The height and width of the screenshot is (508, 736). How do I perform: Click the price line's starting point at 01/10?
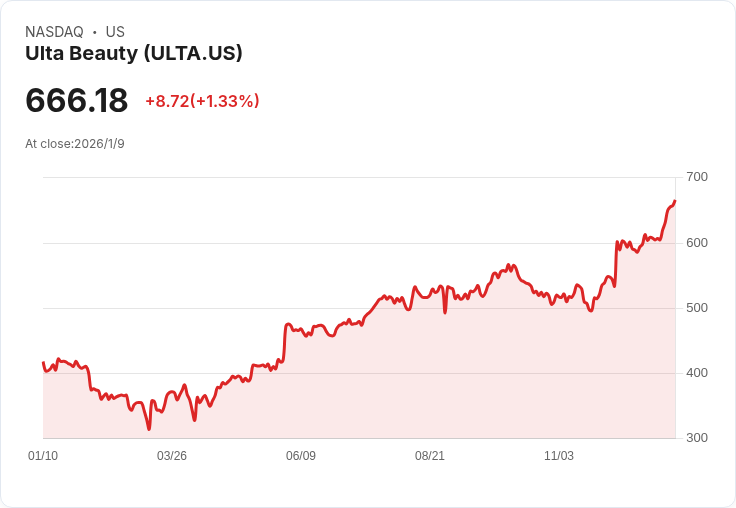coord(43,362)
